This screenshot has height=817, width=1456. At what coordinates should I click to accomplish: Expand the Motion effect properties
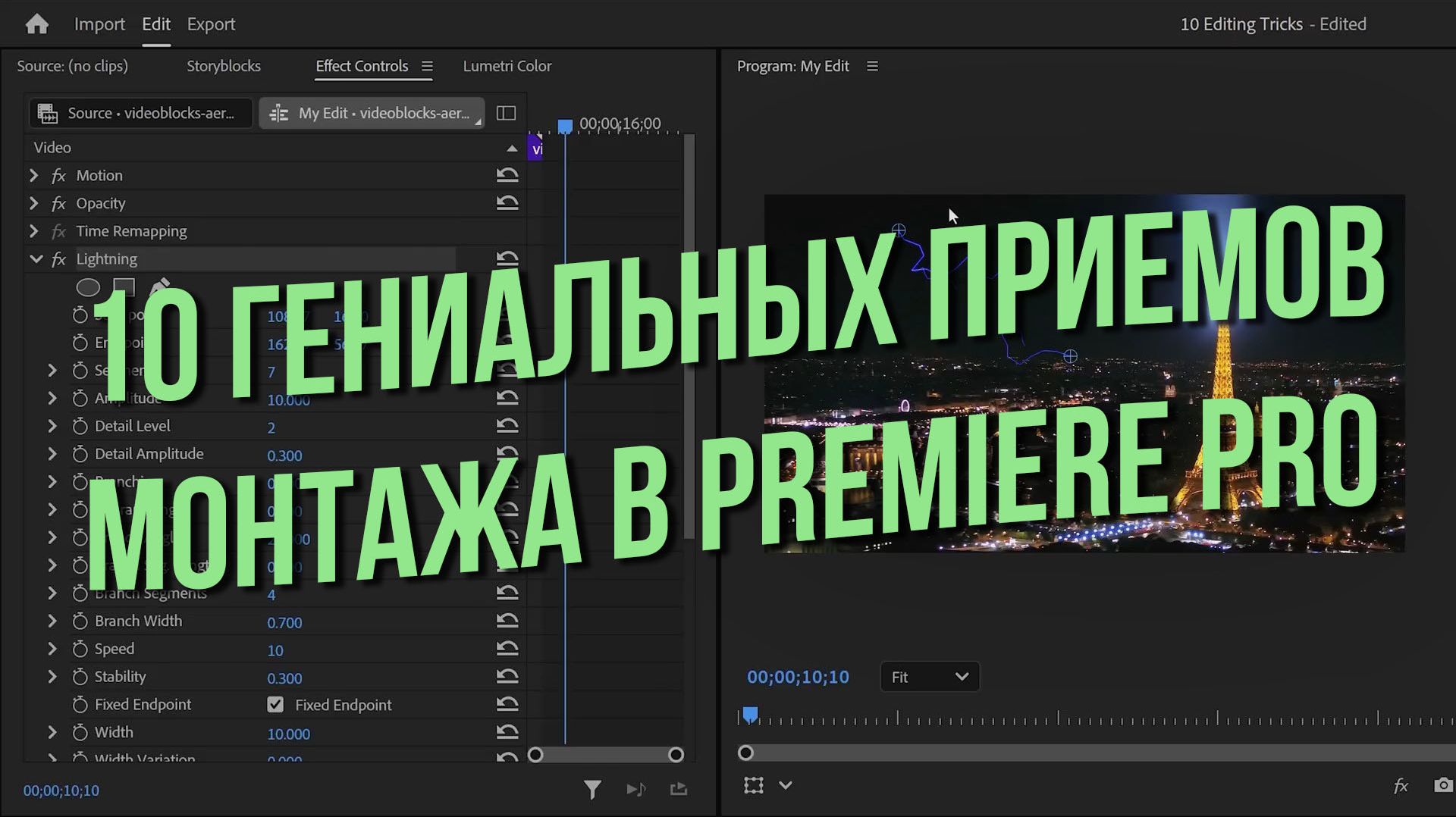click(33, 175)
